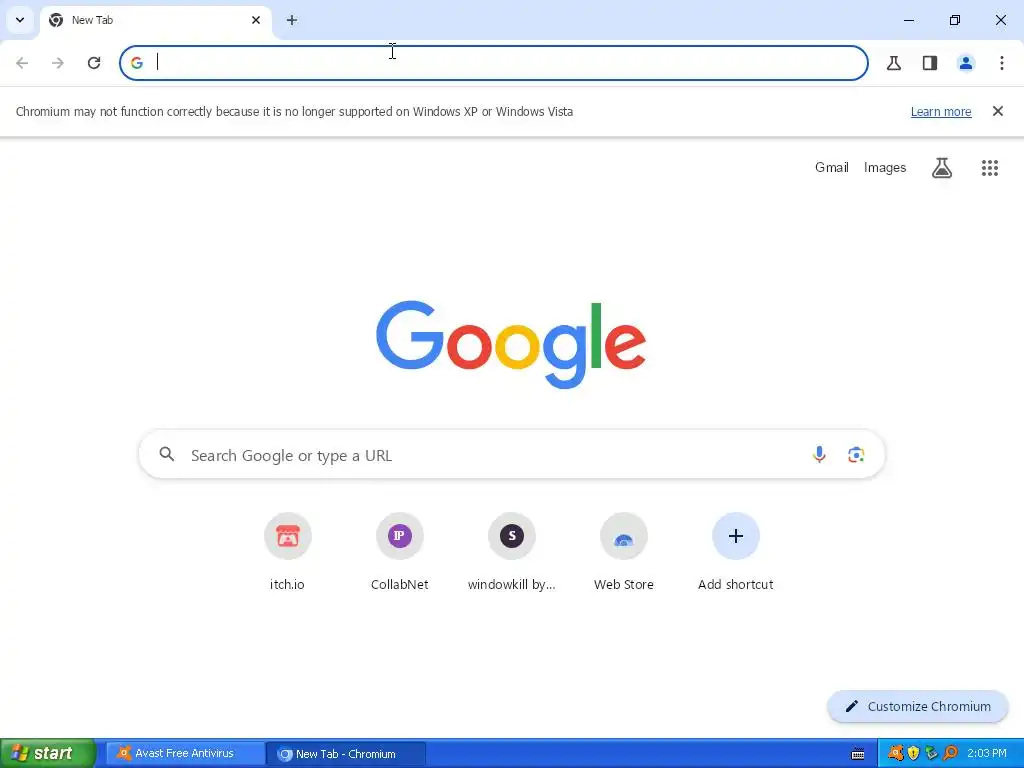Open the windowkill shortcut
Viewport: 1024px width, 768px height.
(x=511, y=553)
